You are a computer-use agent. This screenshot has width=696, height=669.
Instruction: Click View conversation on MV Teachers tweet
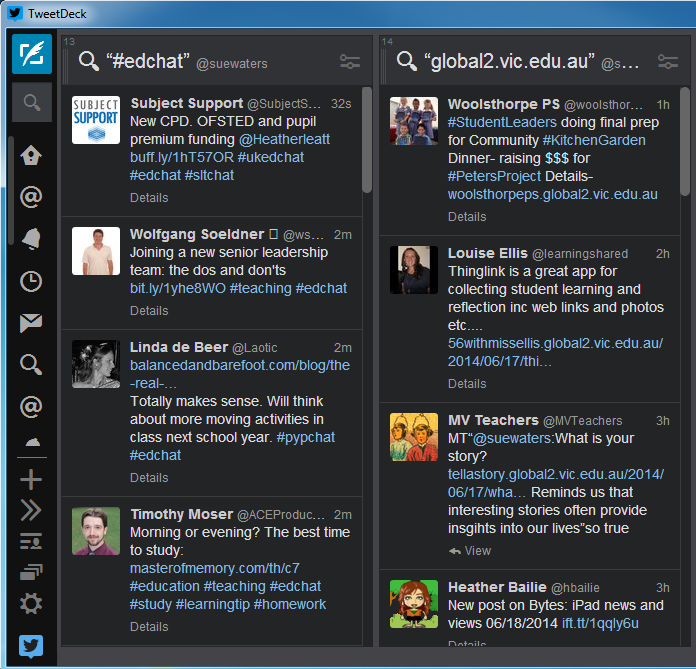click(x=470, y=550)
